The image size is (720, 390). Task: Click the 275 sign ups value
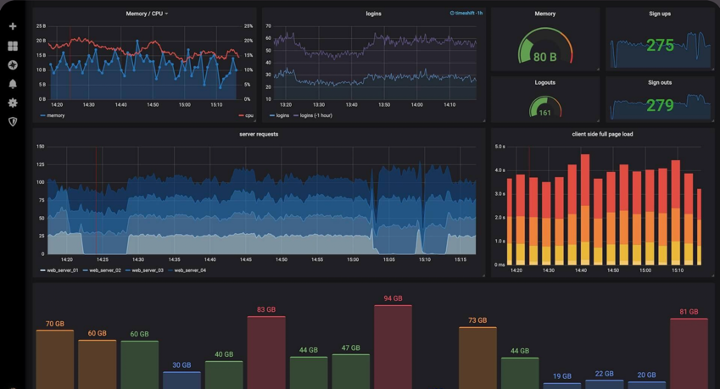coord(660,45)
